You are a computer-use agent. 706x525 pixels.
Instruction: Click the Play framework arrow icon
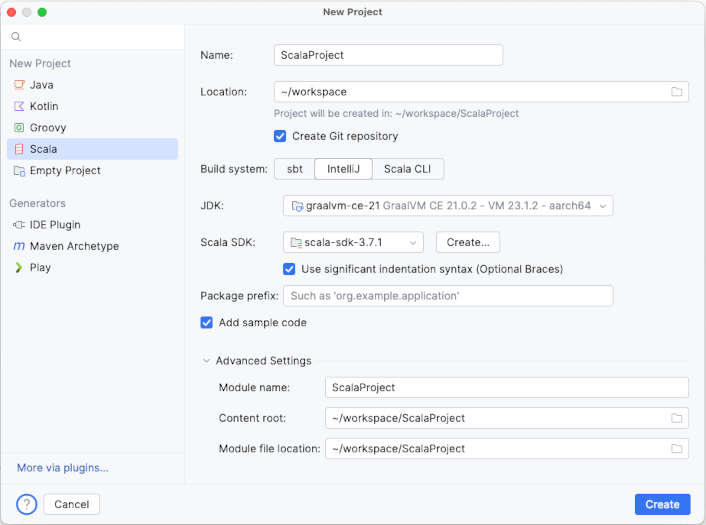[x=18, y=267]
